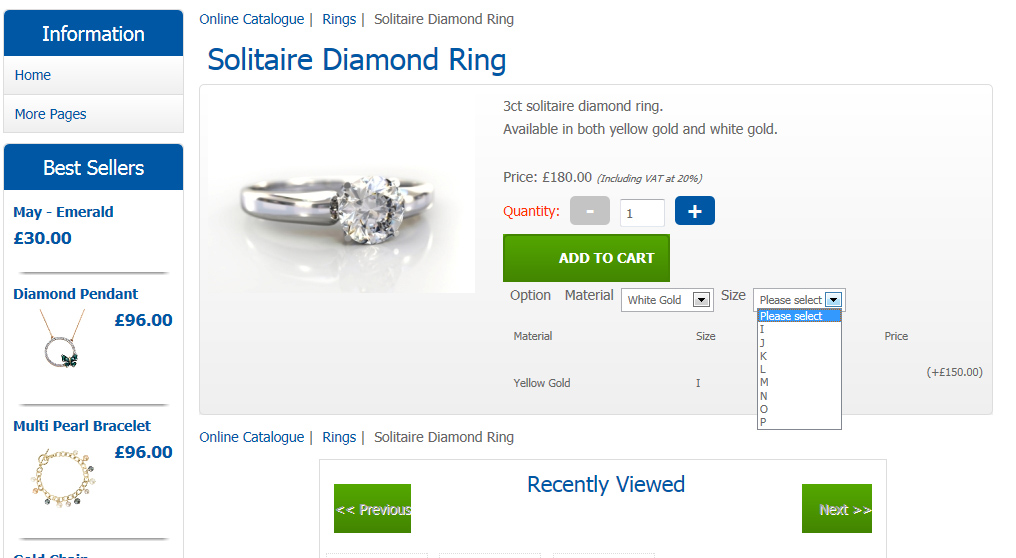The height and width of the screenshot is (558, 1016).
Task: Open the Home page link
Action: (x=33, y=75)
